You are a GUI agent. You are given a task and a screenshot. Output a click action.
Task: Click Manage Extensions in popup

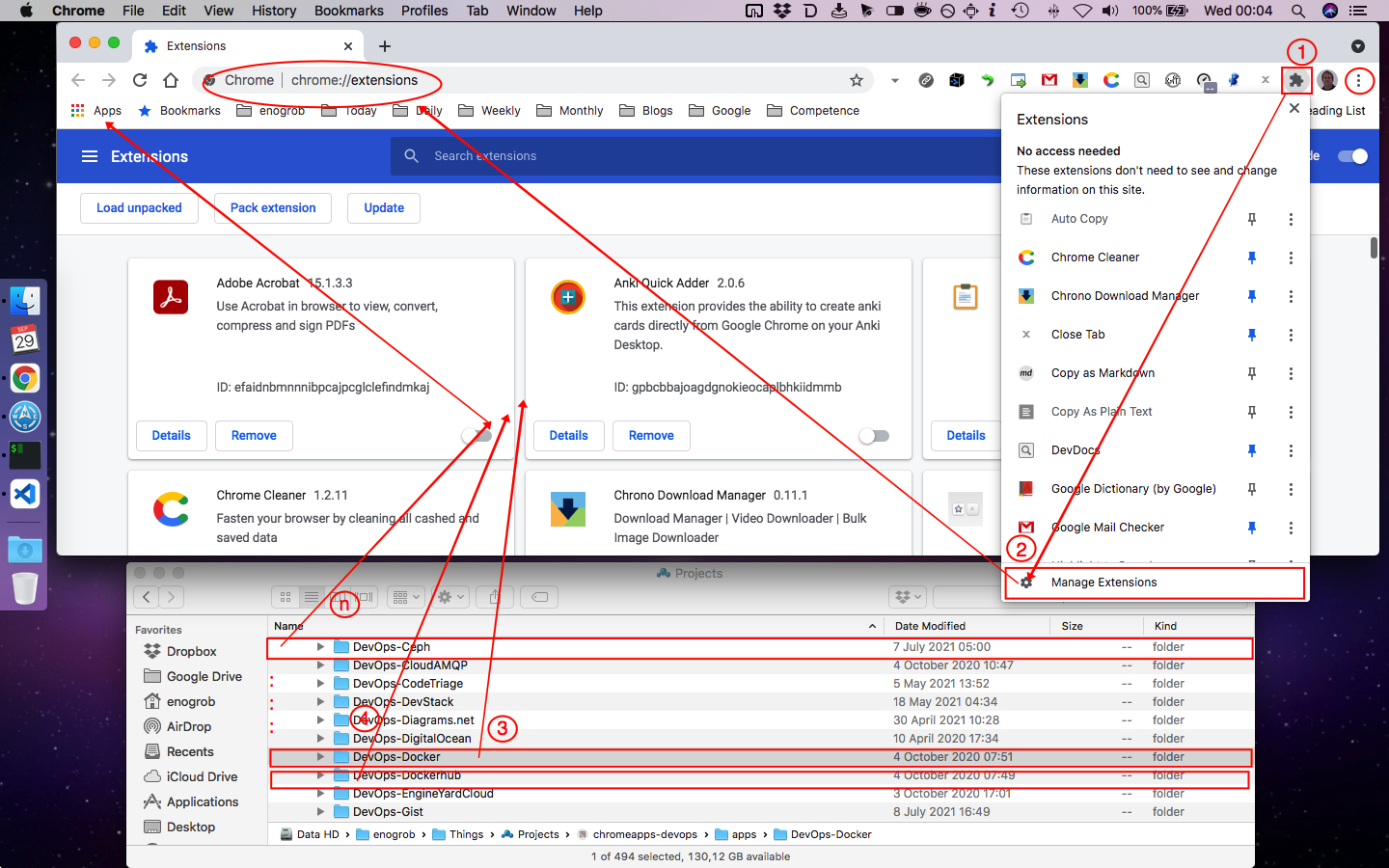point(1155,583)
